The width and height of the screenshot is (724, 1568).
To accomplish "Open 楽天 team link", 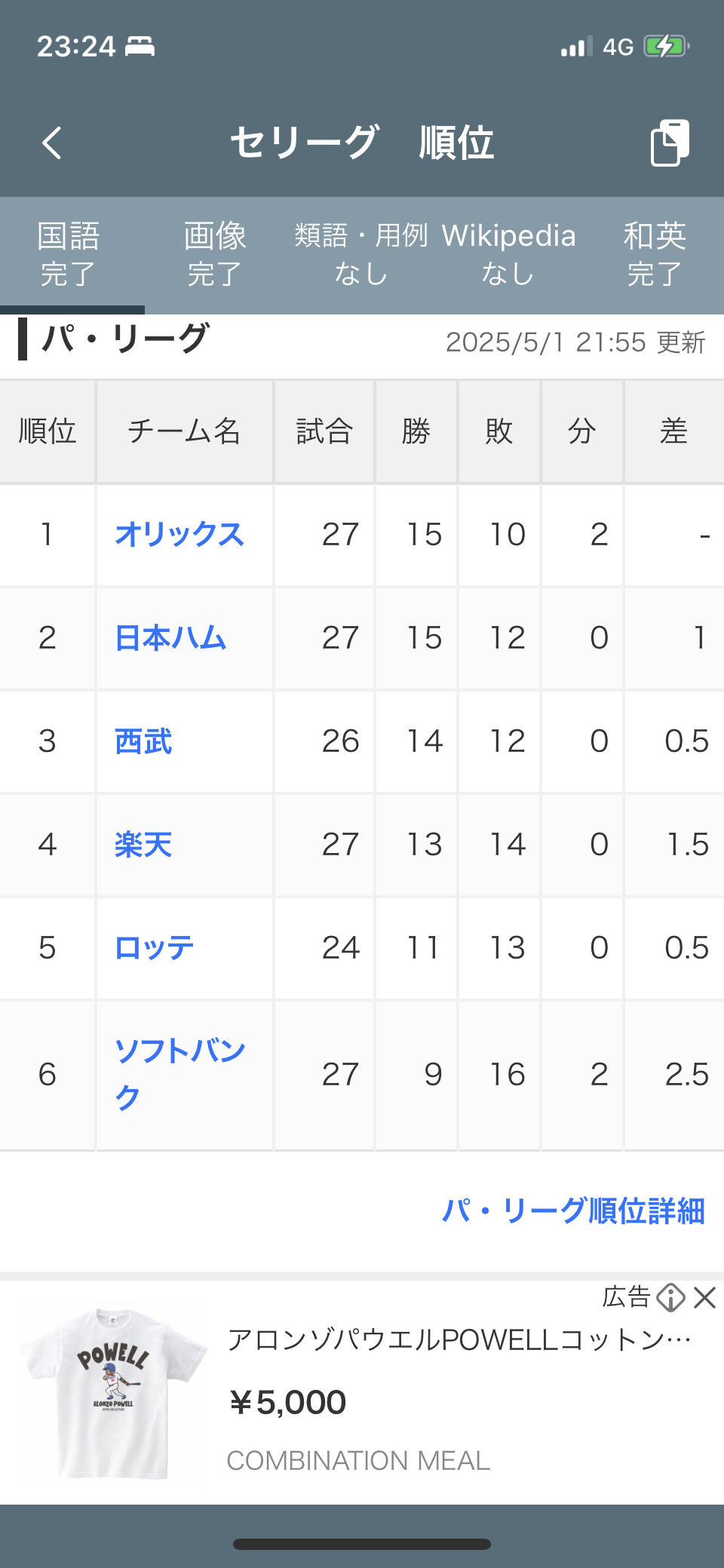I will [143, 845].
